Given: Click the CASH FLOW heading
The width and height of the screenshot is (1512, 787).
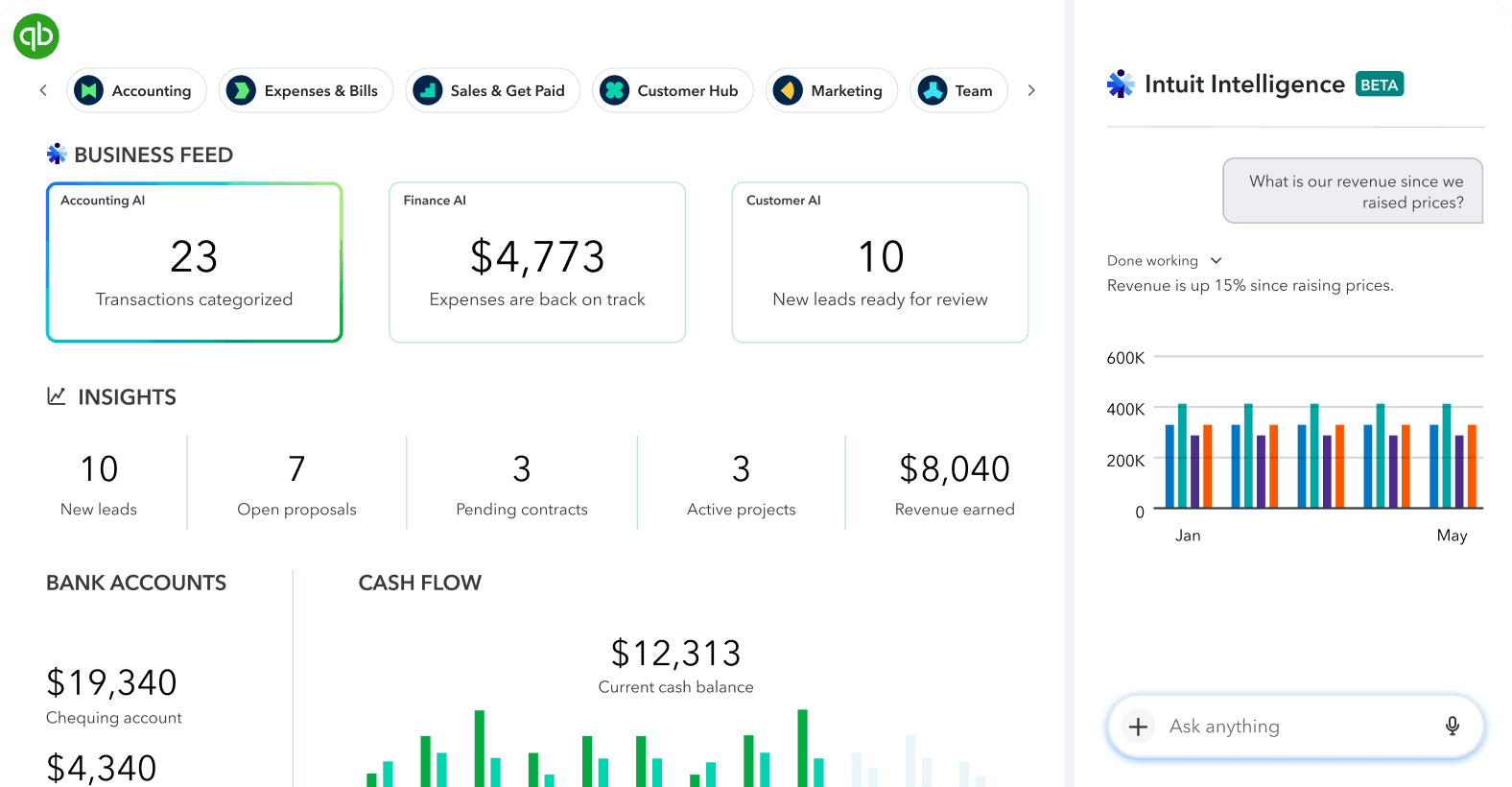Looking at the screenshot, I should [x=420, y=583].
